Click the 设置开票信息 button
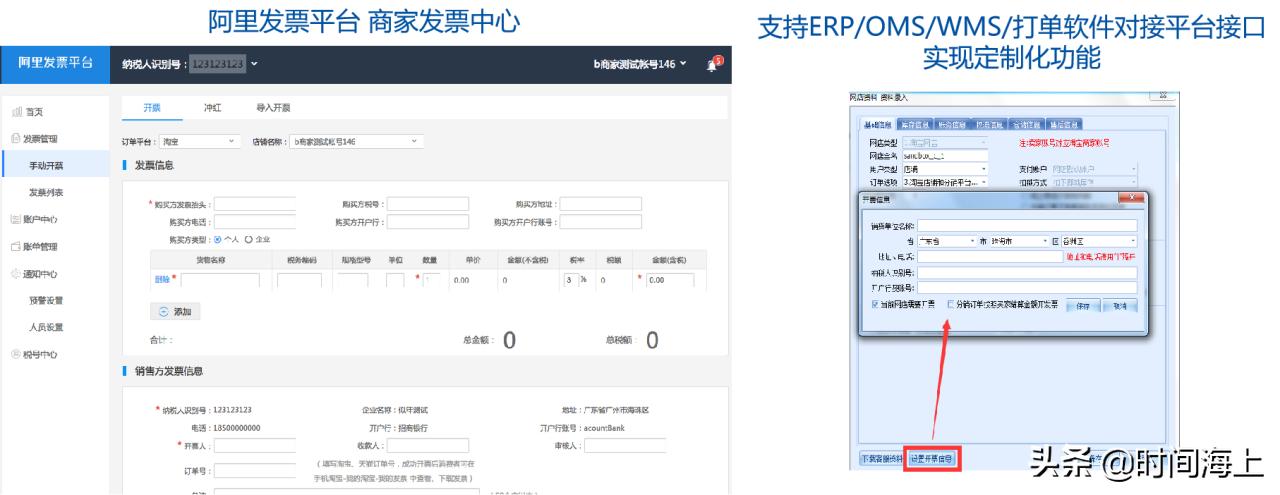This screenshot has width=1280, height=495. coord(932,459)
